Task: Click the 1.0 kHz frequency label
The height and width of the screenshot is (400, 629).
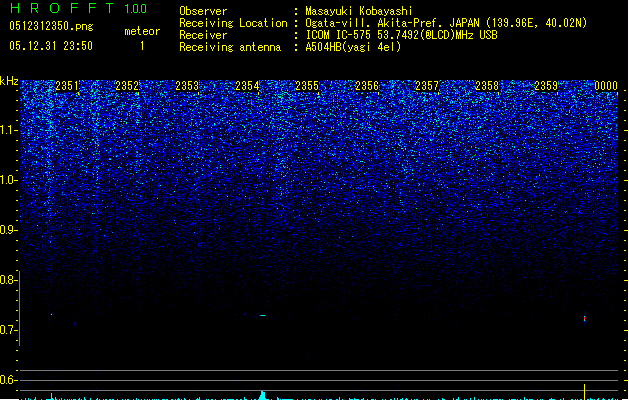Action: [9, 180]
